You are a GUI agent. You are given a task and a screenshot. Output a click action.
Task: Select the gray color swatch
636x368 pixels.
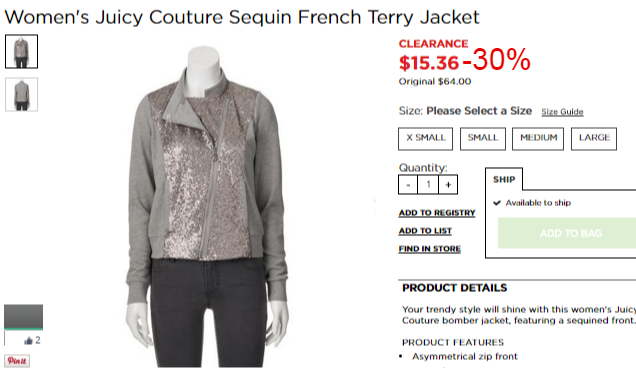pyautogui.click(x=24, y=317)
